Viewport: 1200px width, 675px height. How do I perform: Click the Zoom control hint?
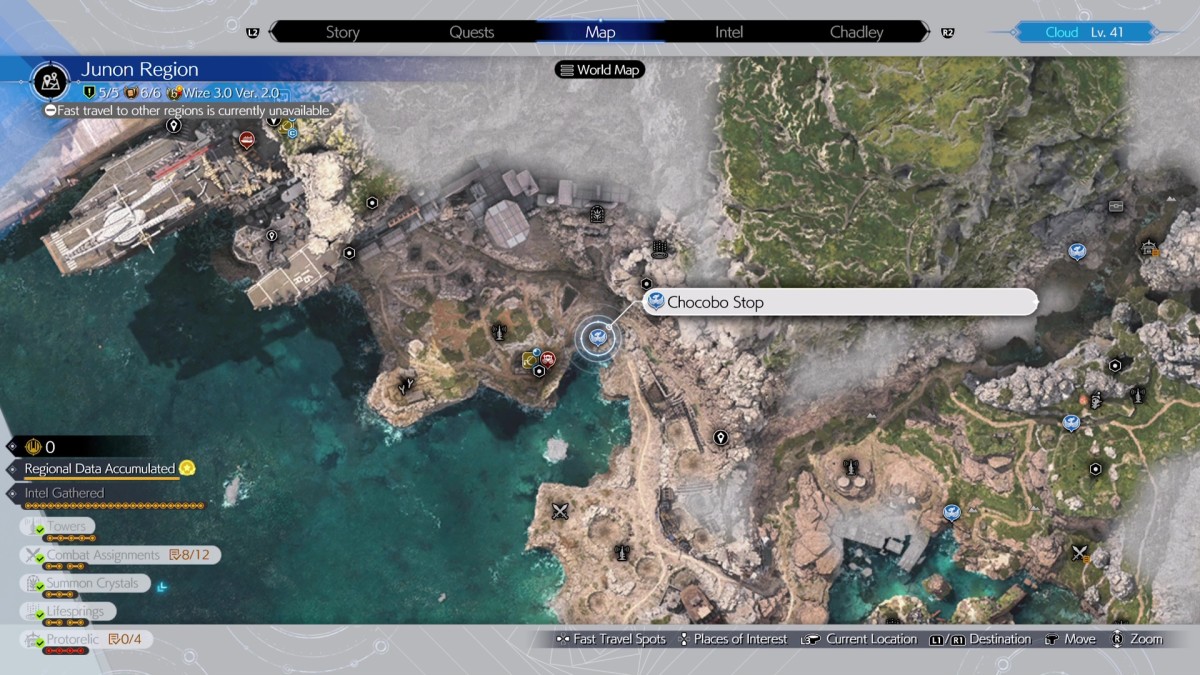(1136, 639)
